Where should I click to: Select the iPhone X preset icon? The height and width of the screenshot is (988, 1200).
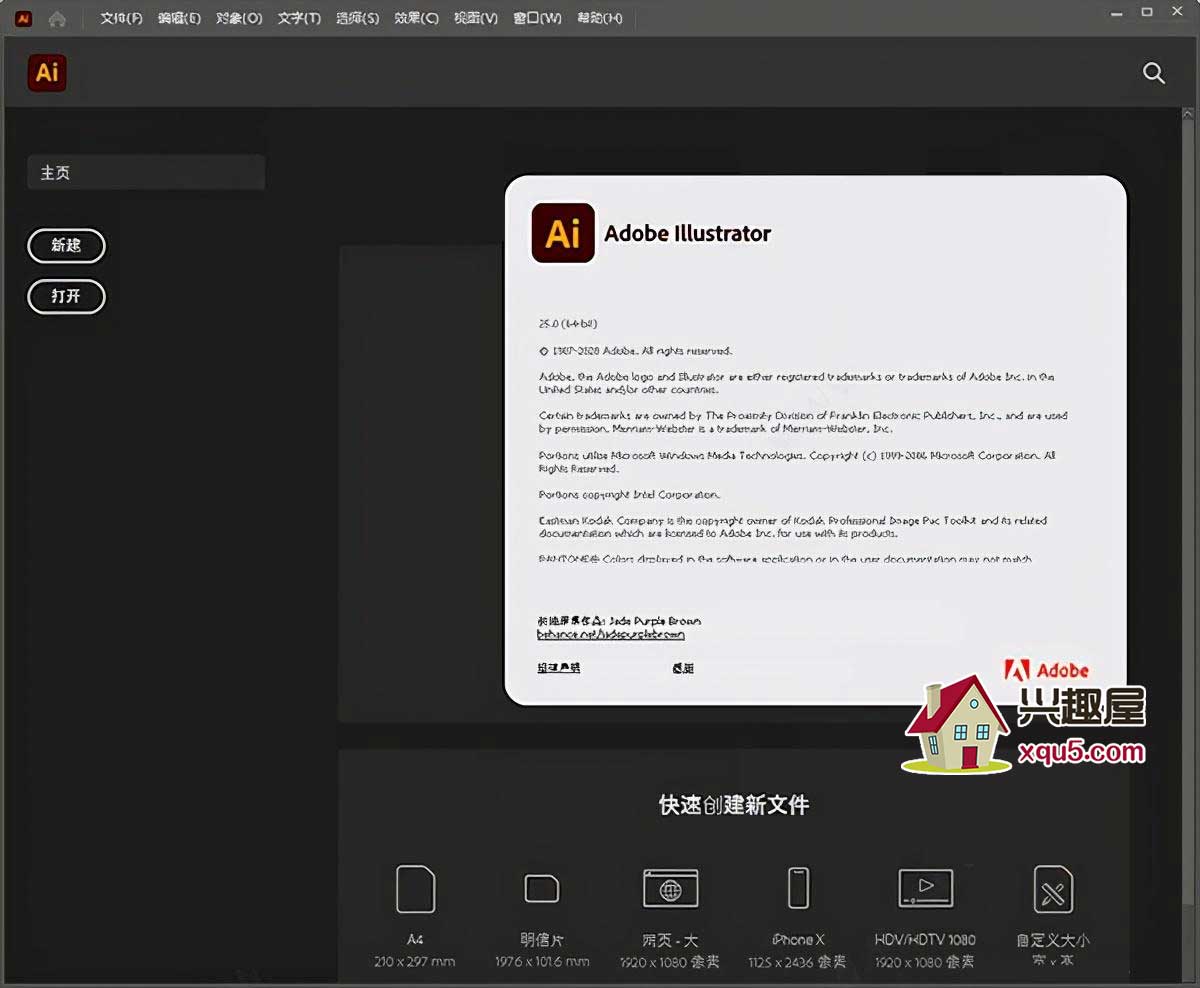(798, 888)
